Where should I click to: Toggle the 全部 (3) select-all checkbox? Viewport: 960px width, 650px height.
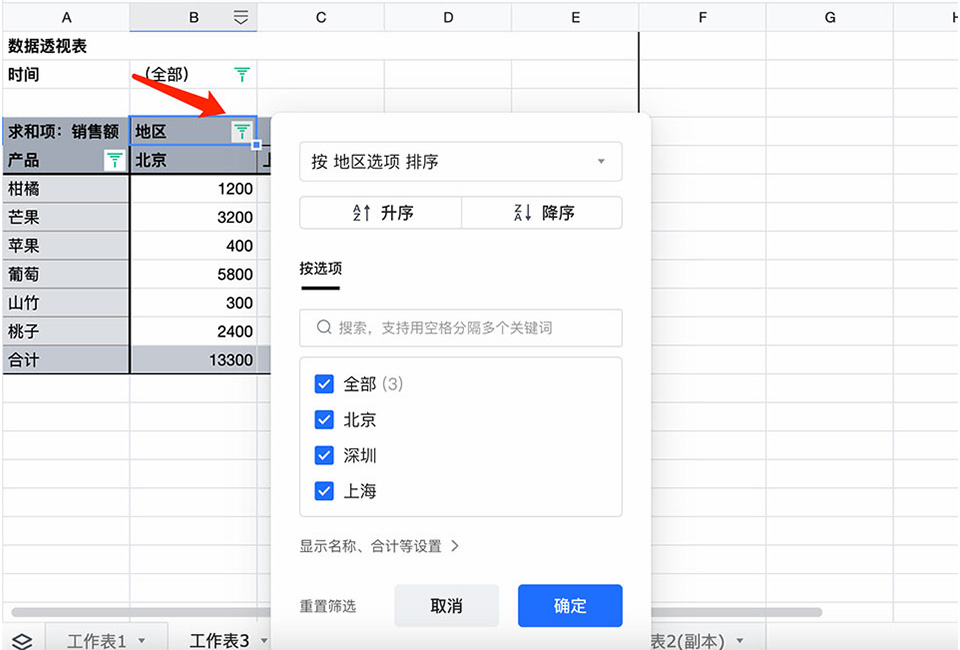point(324,383)
